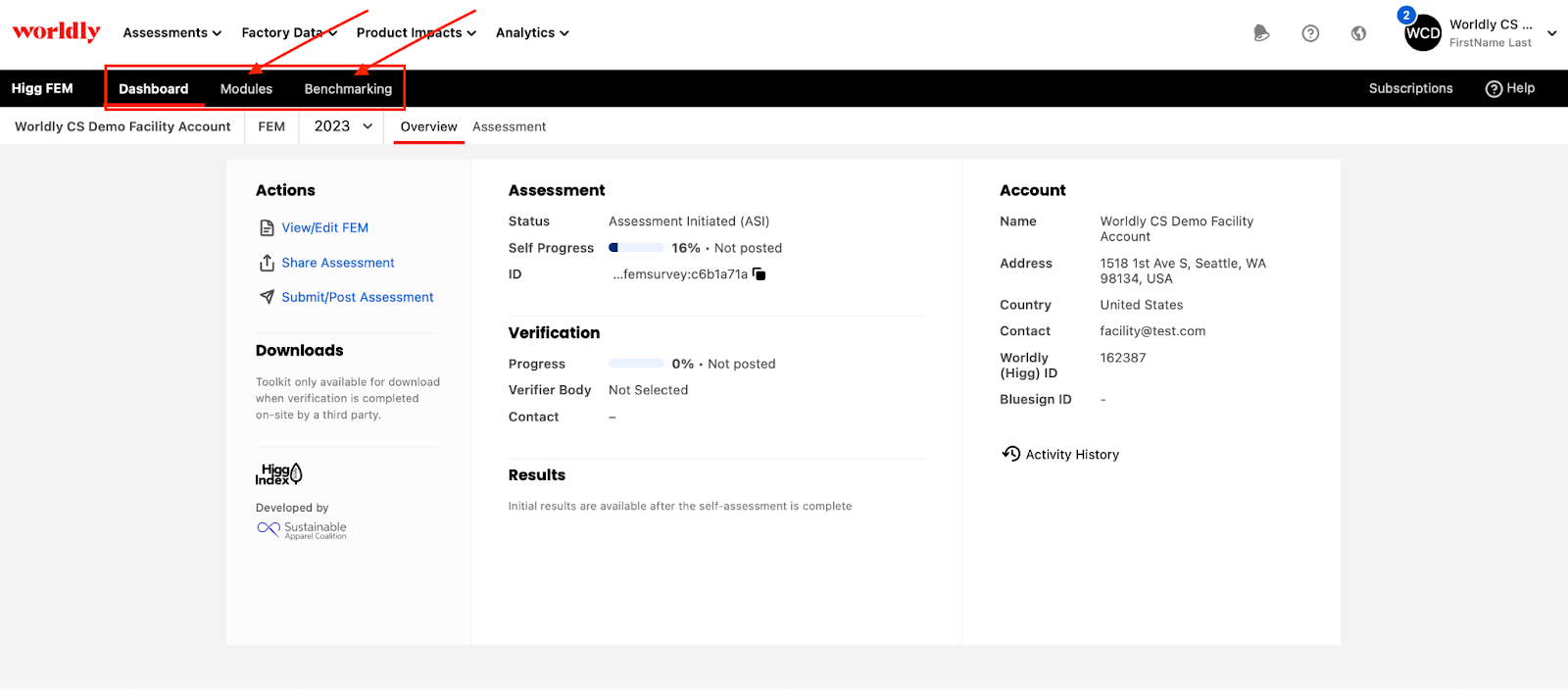Image resolution: width=1568 pixels, height=690 pixels.
Task: Click the Higg Index logo
Action: coord(279,474)
